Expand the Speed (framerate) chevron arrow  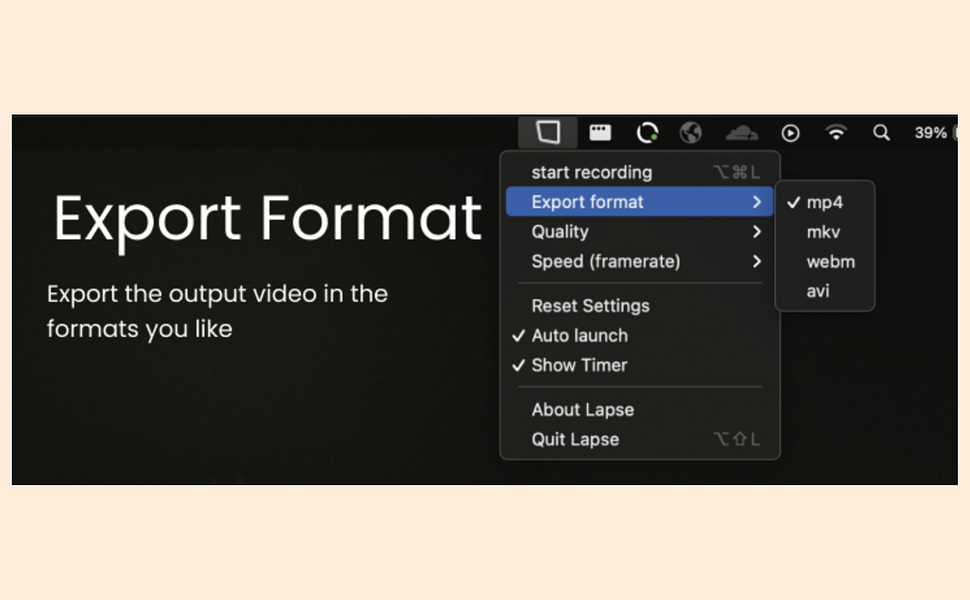click(x=757, y=261)
